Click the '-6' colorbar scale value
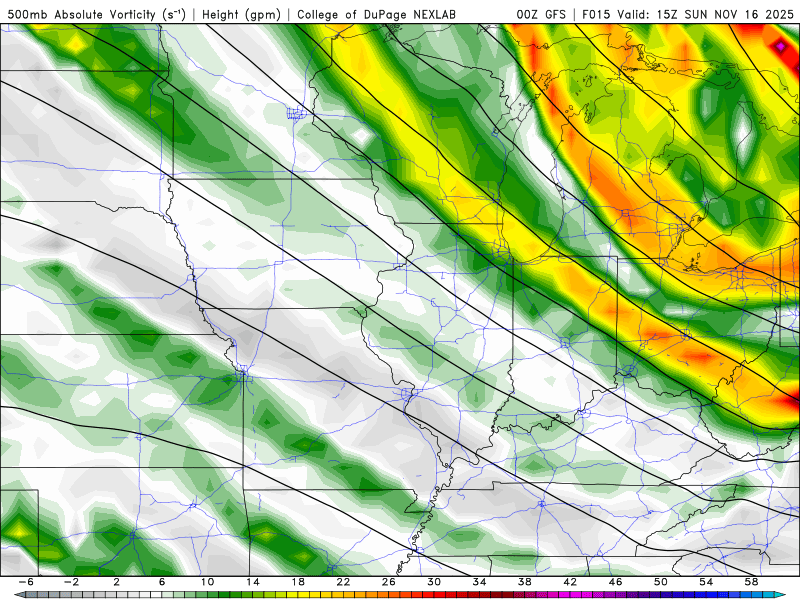The height and width of the screenshot is (600, 800). pos(27,582)
